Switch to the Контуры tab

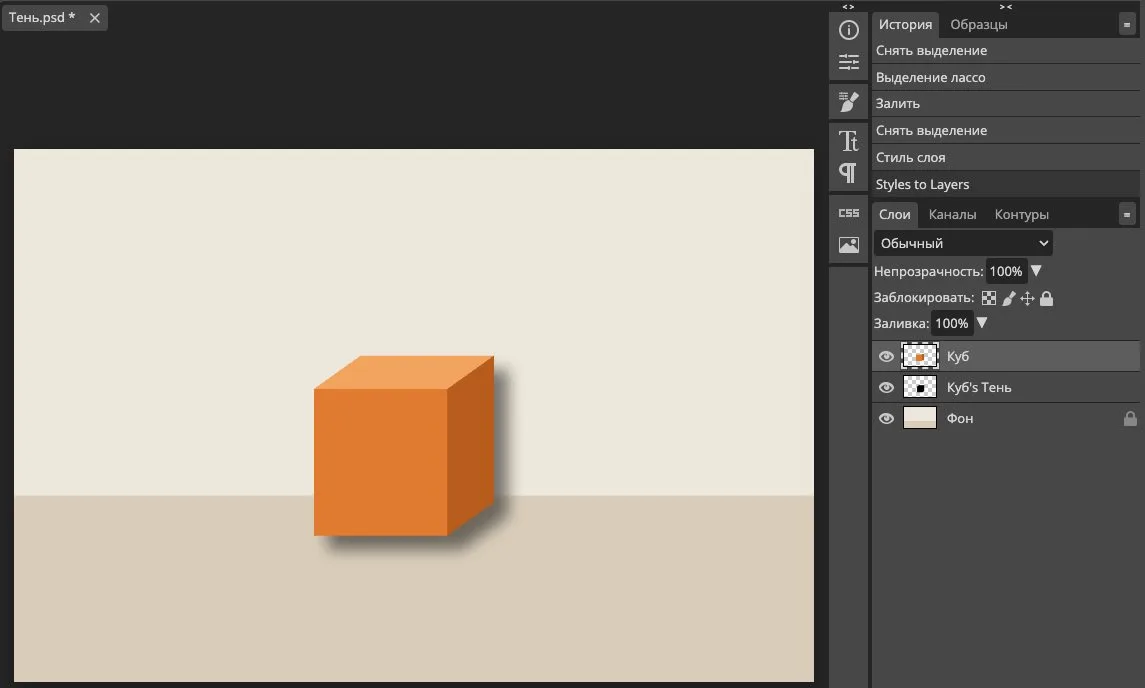[x=1022, y=214]
